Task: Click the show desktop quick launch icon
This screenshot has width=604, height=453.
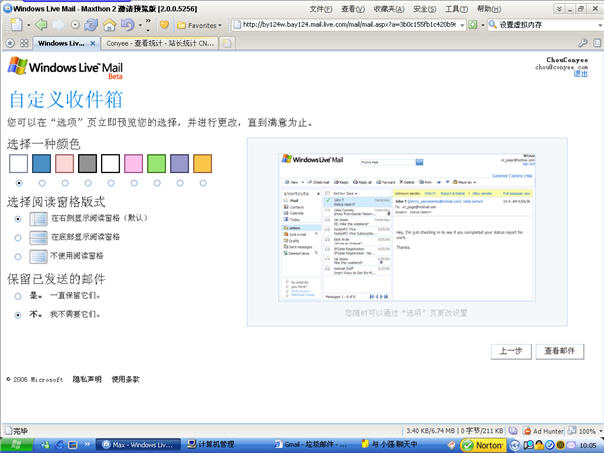Action: 73,445
